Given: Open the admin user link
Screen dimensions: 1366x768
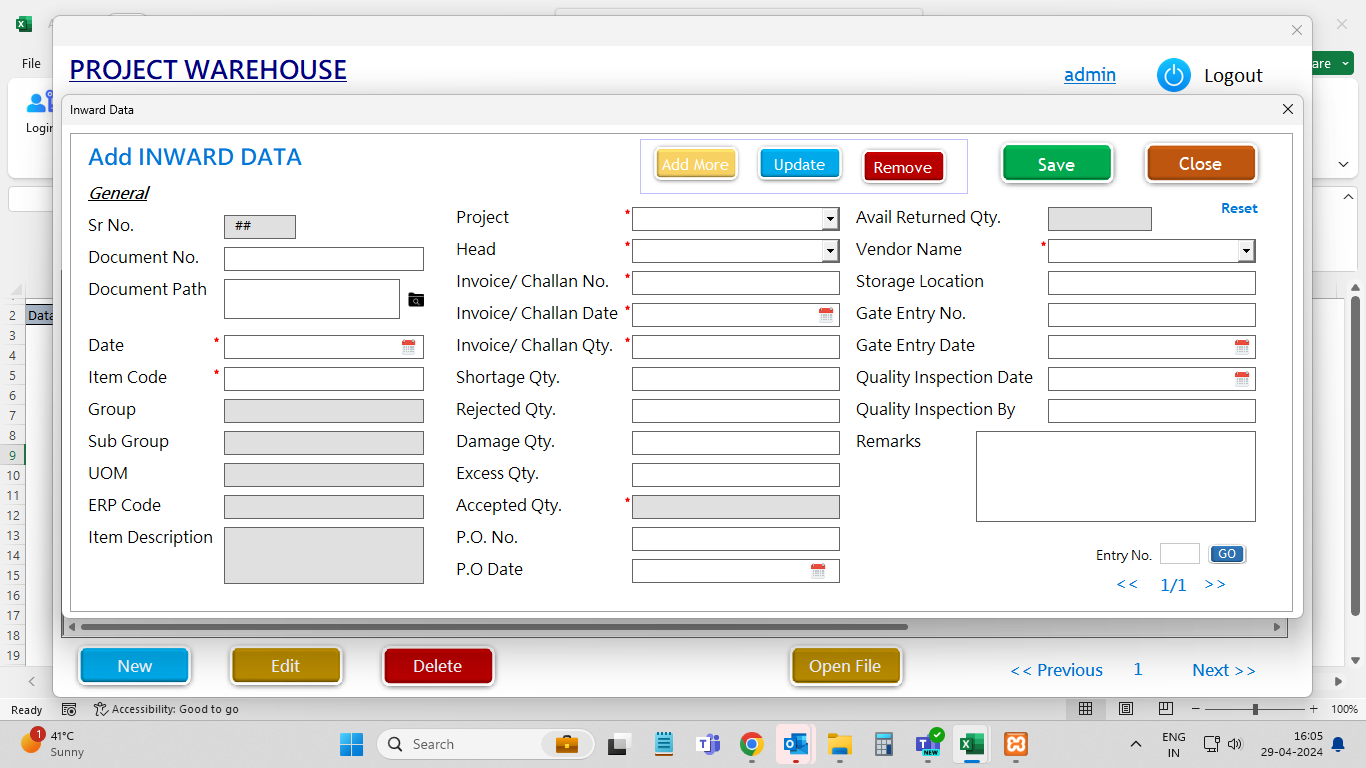Looking at the screenshot, I should 1089,75.
